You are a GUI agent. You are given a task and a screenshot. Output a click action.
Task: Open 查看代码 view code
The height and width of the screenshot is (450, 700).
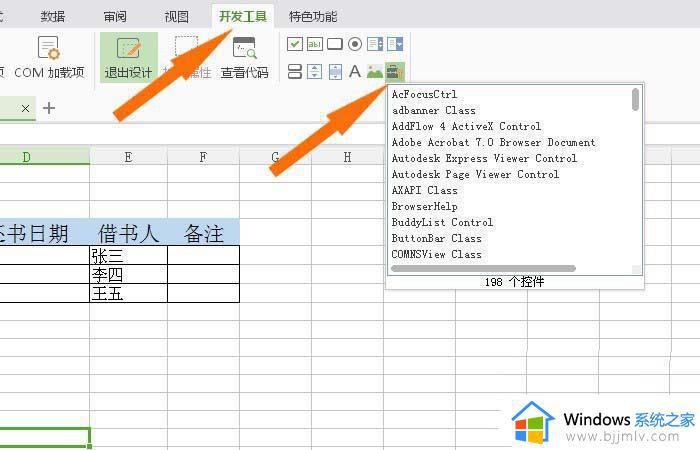click(245, 58)
